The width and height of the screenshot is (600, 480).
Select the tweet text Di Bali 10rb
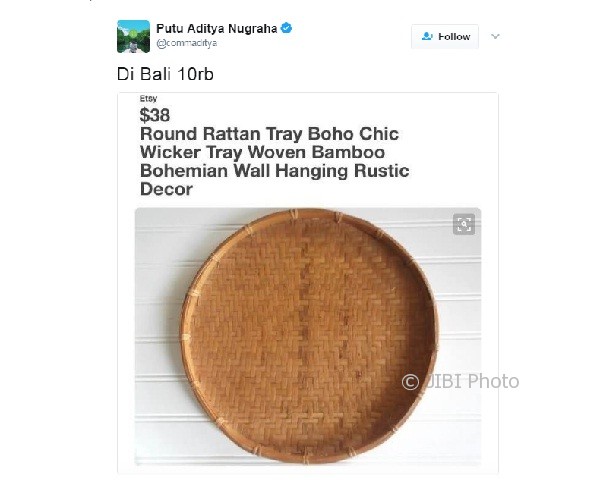pyautogui.click(x=165, y=74)
